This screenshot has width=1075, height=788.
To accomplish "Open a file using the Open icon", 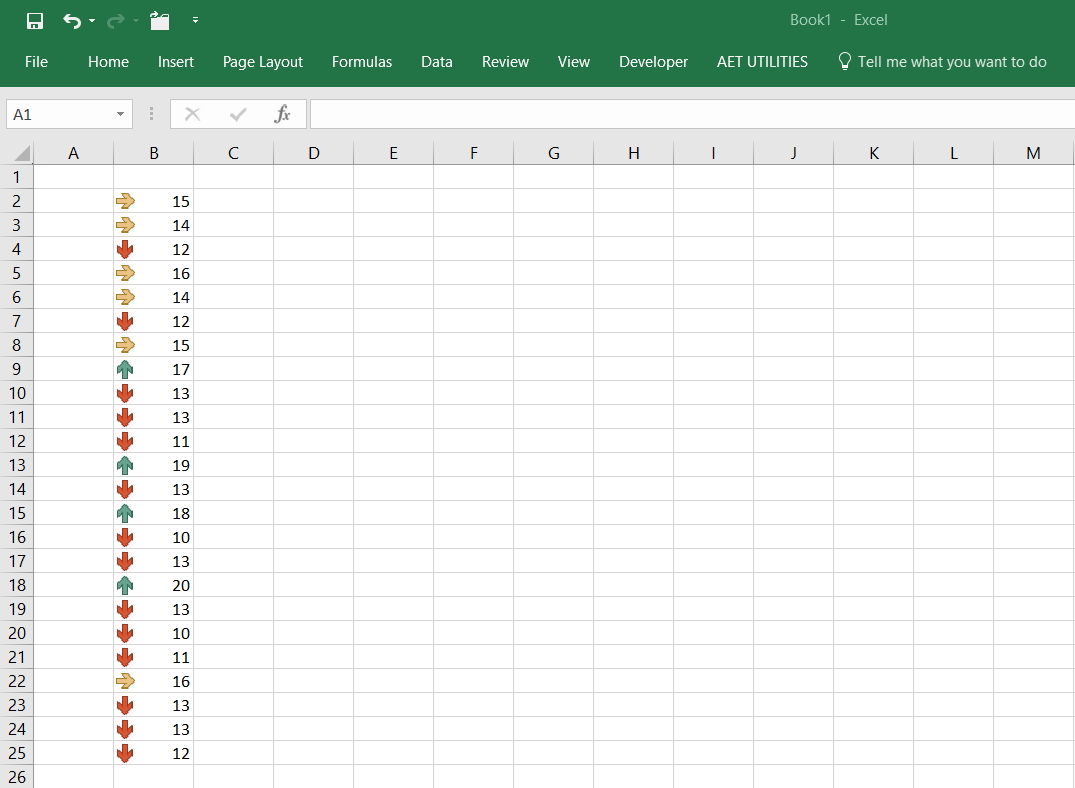I will (159, 20).
